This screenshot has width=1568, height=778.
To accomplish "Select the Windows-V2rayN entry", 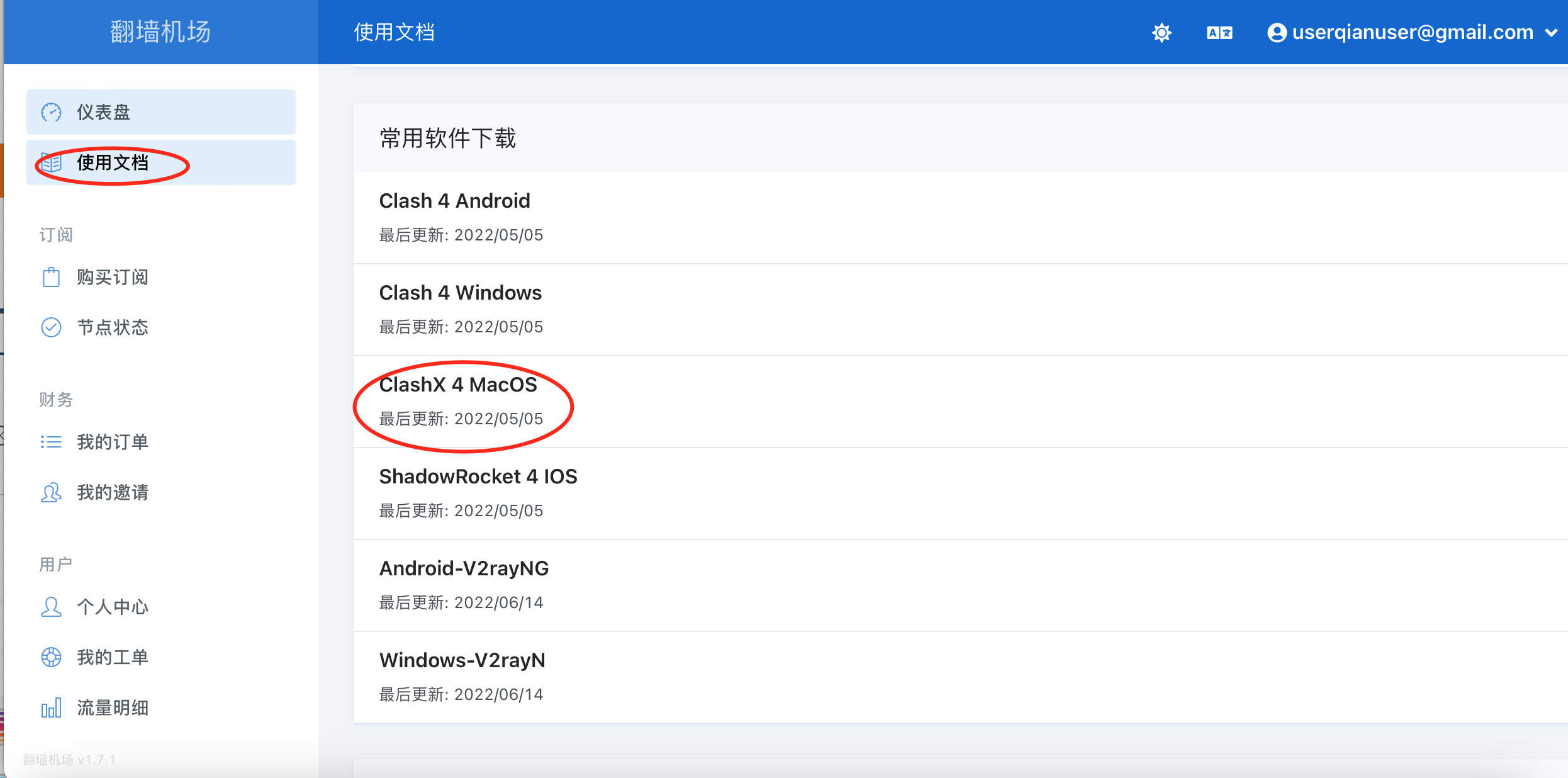I will click(x=462, y=660).
